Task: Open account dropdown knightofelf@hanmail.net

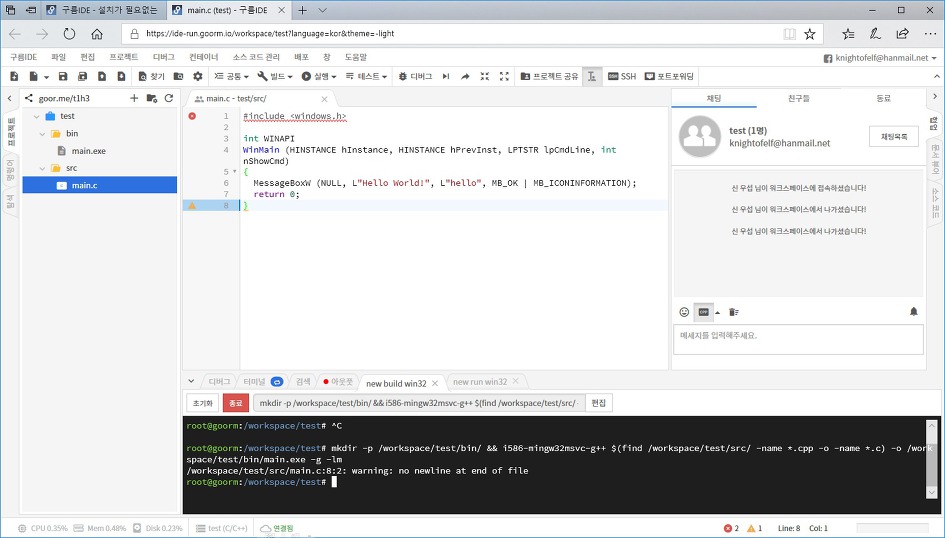Action: coord(881,58)
